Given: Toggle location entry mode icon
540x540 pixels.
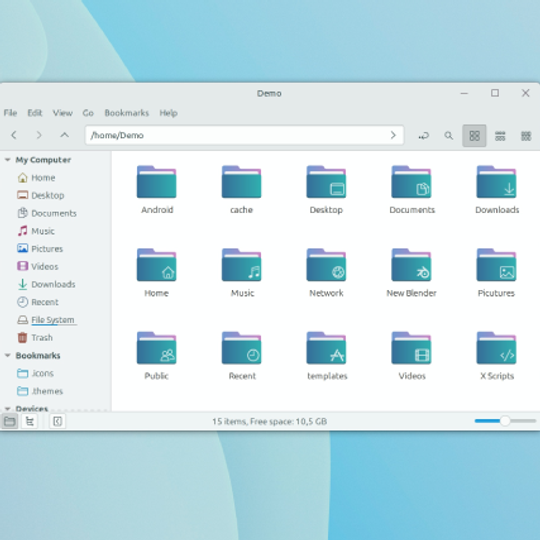Looking at the screenshot, I should tap(423, 136).
